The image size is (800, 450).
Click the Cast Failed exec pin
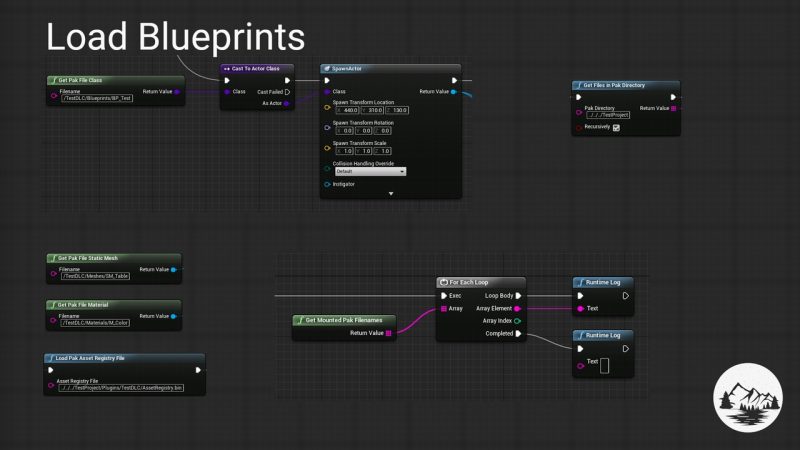(287, 92)
